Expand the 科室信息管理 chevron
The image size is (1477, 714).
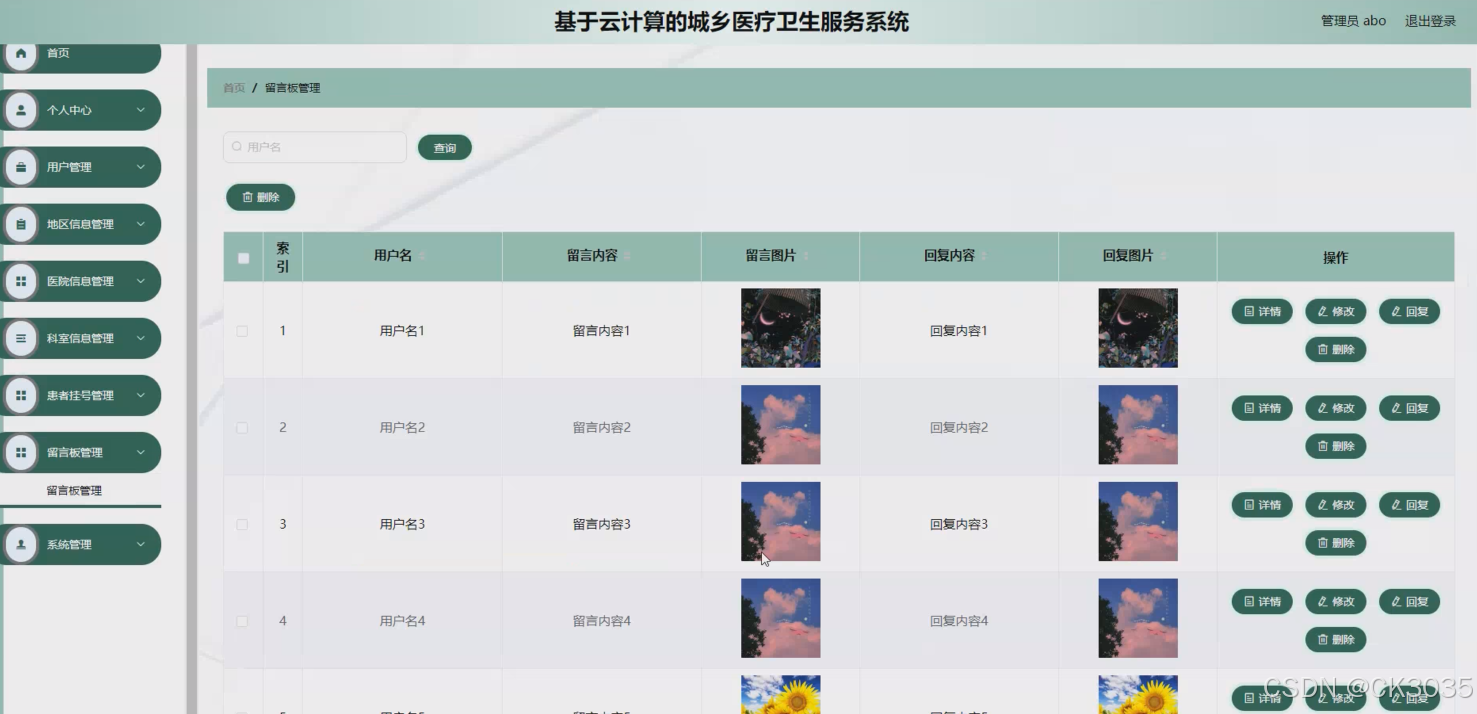click(x=141, y=338)
